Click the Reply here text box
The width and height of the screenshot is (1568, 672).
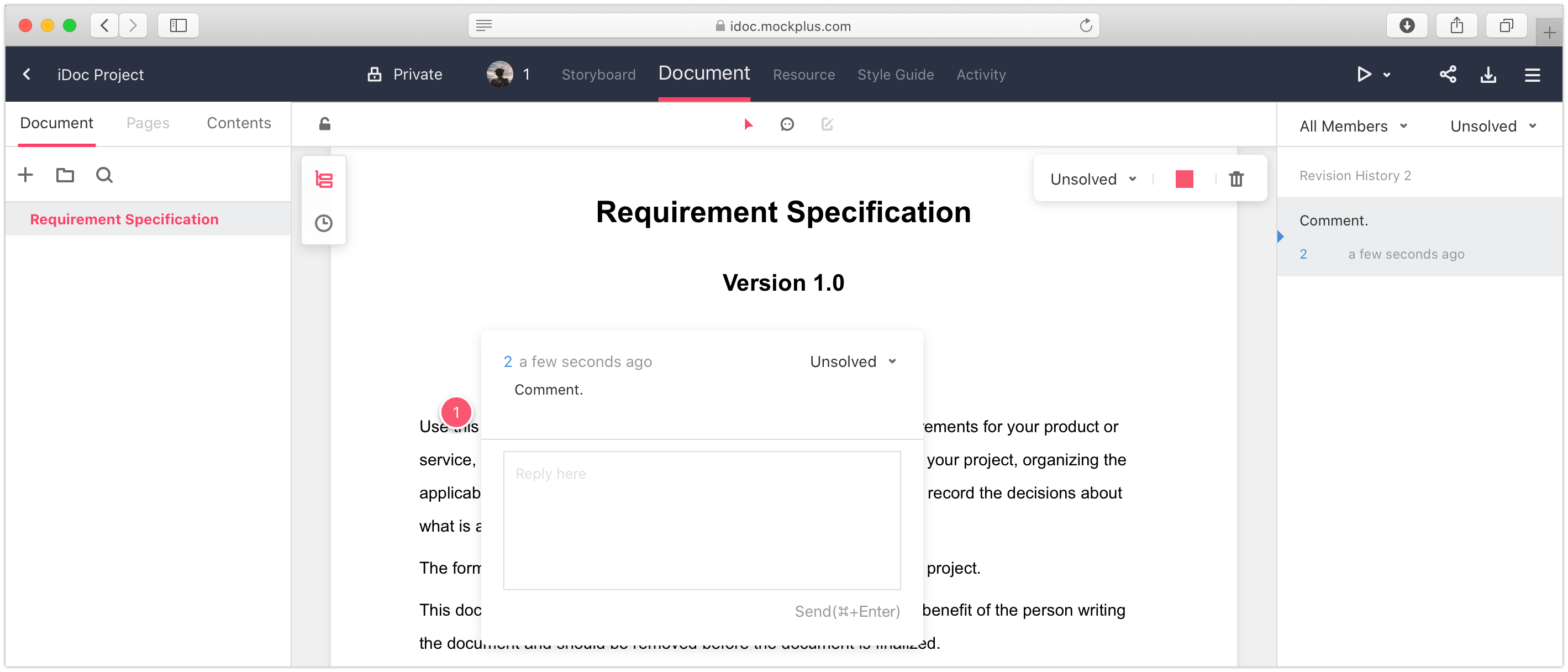click(702, 521)
